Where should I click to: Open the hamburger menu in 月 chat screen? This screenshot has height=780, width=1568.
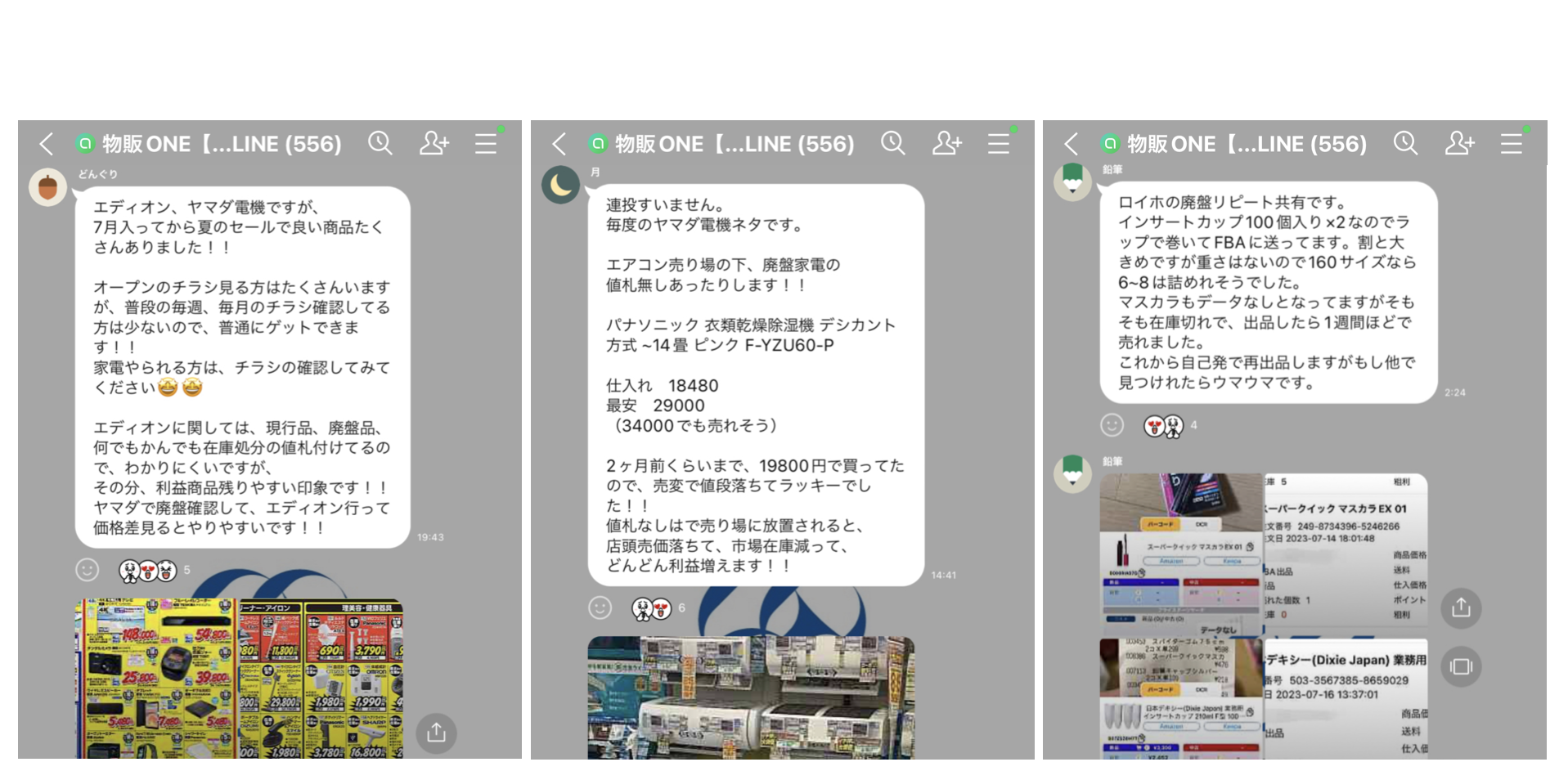(999, 144)
